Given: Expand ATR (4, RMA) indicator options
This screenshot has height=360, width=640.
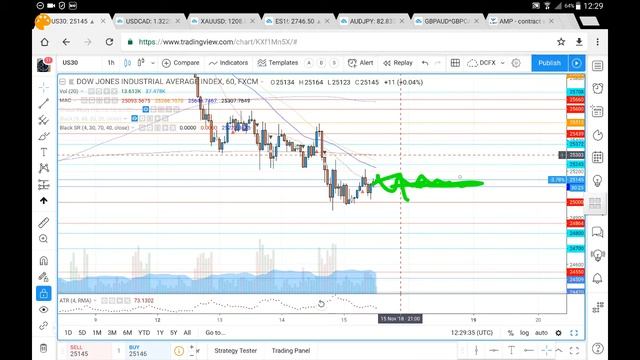Looking at the screenshot, I should [95, 300].
